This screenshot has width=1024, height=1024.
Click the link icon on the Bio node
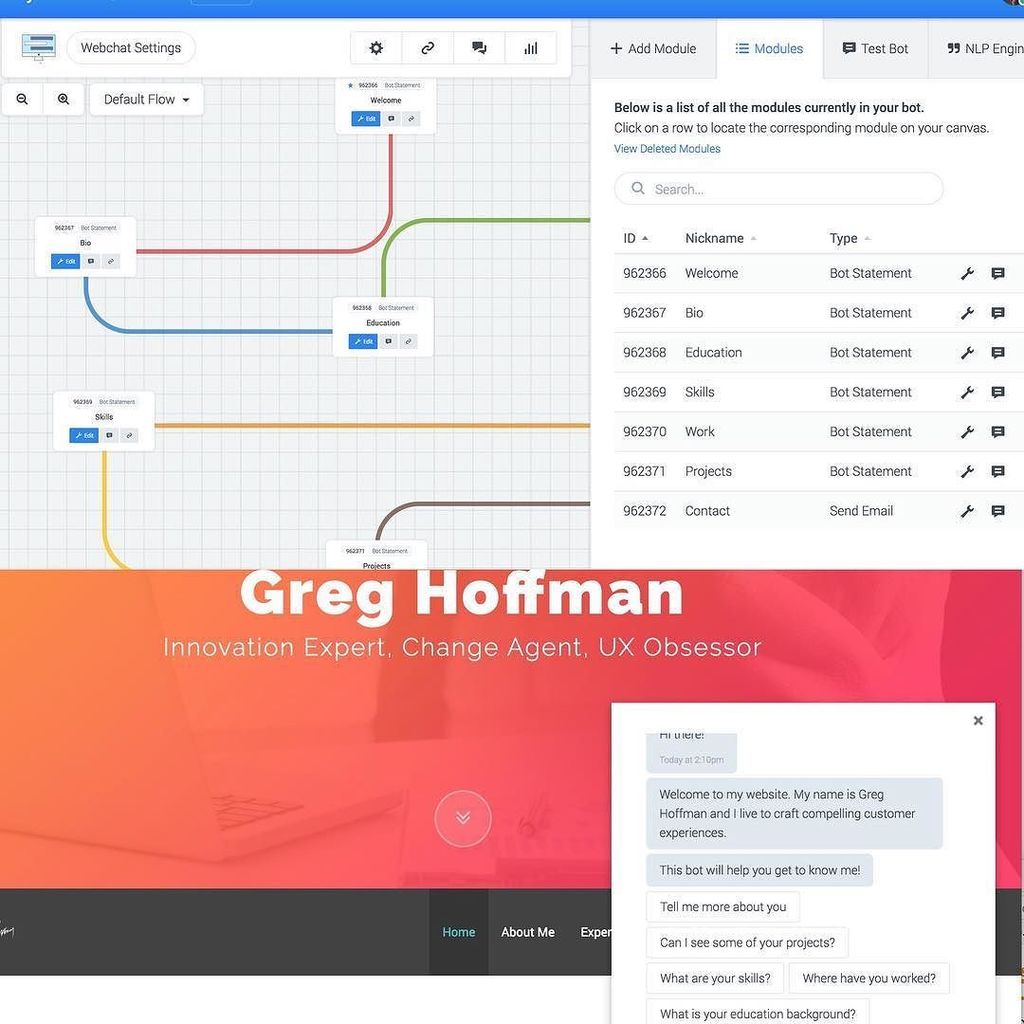coord(110,261)
